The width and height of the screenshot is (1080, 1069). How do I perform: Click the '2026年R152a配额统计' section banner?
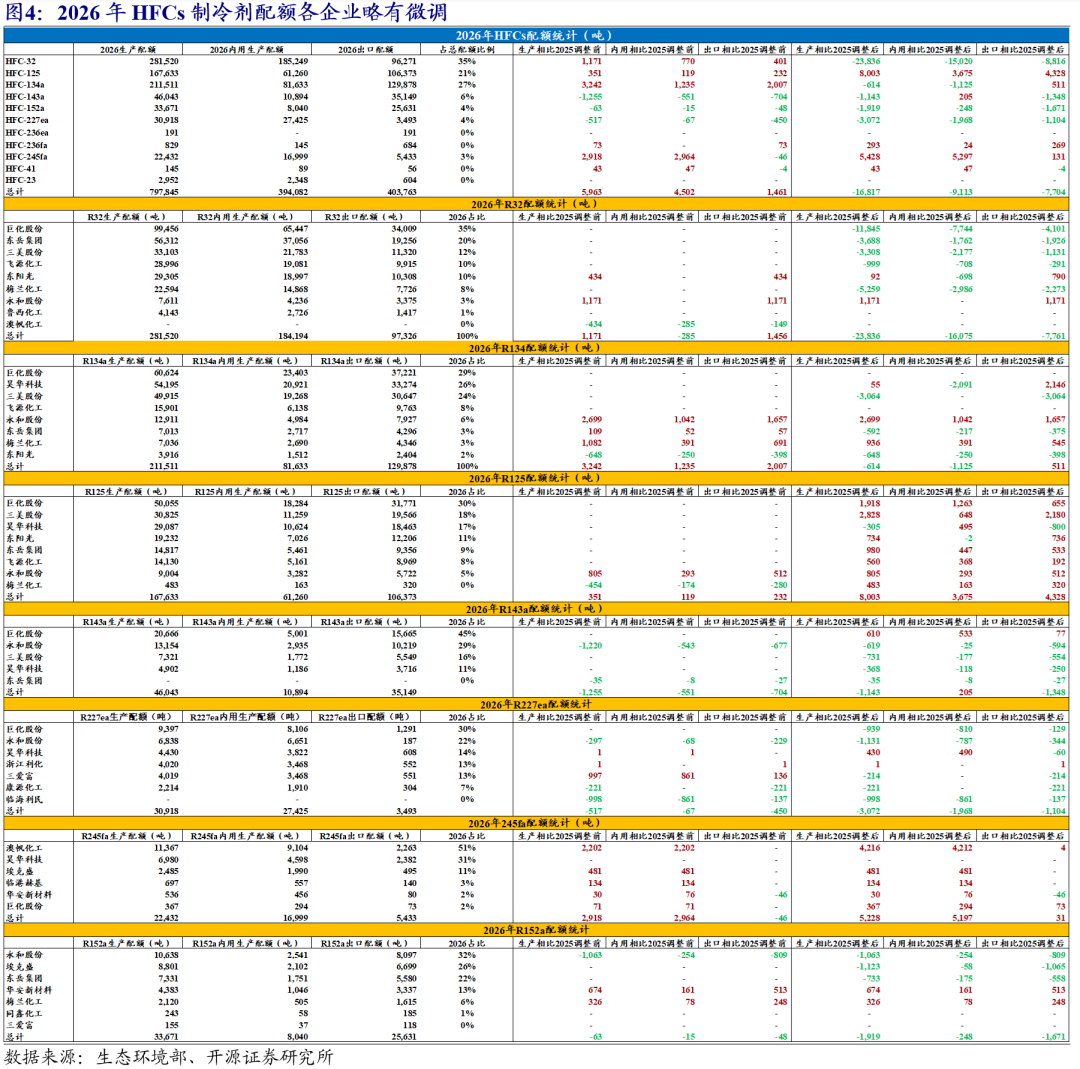pyautogui.click(x=540, y=931)
